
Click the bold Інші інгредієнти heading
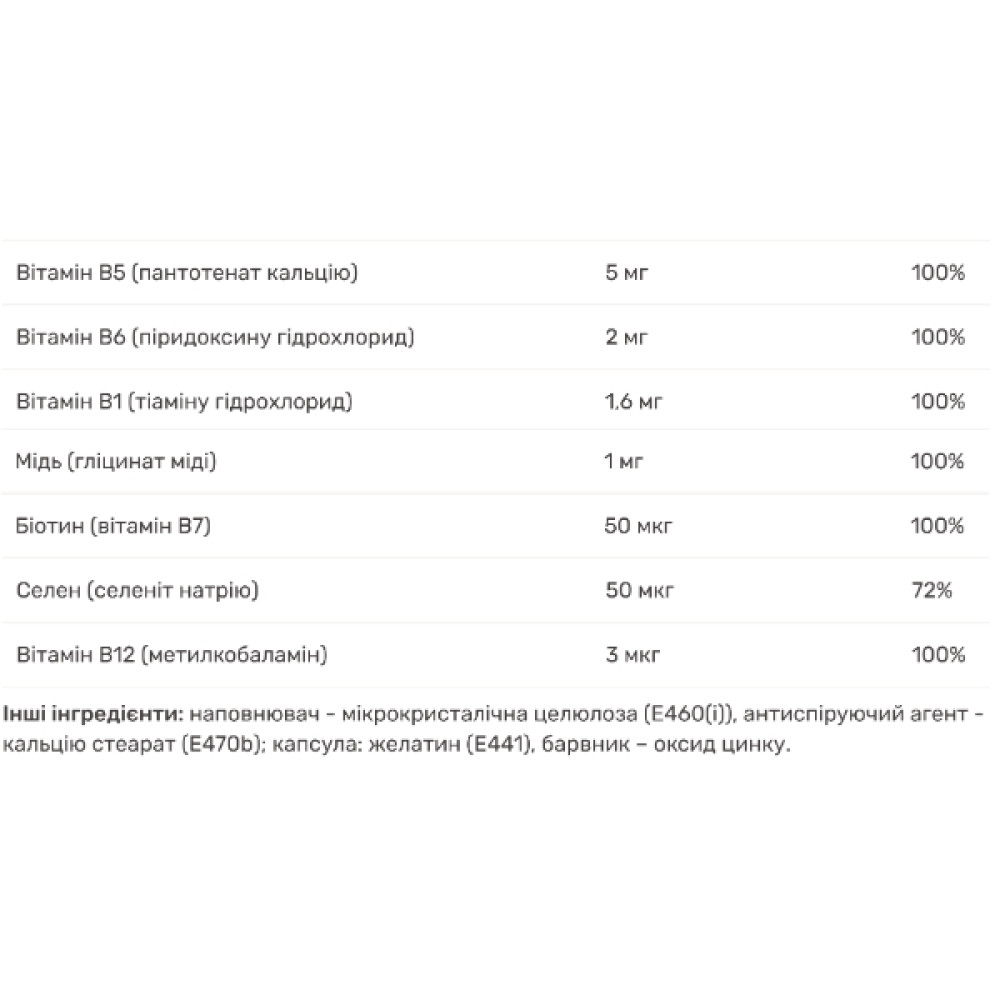pyautogui.click(x=93, y=714)
